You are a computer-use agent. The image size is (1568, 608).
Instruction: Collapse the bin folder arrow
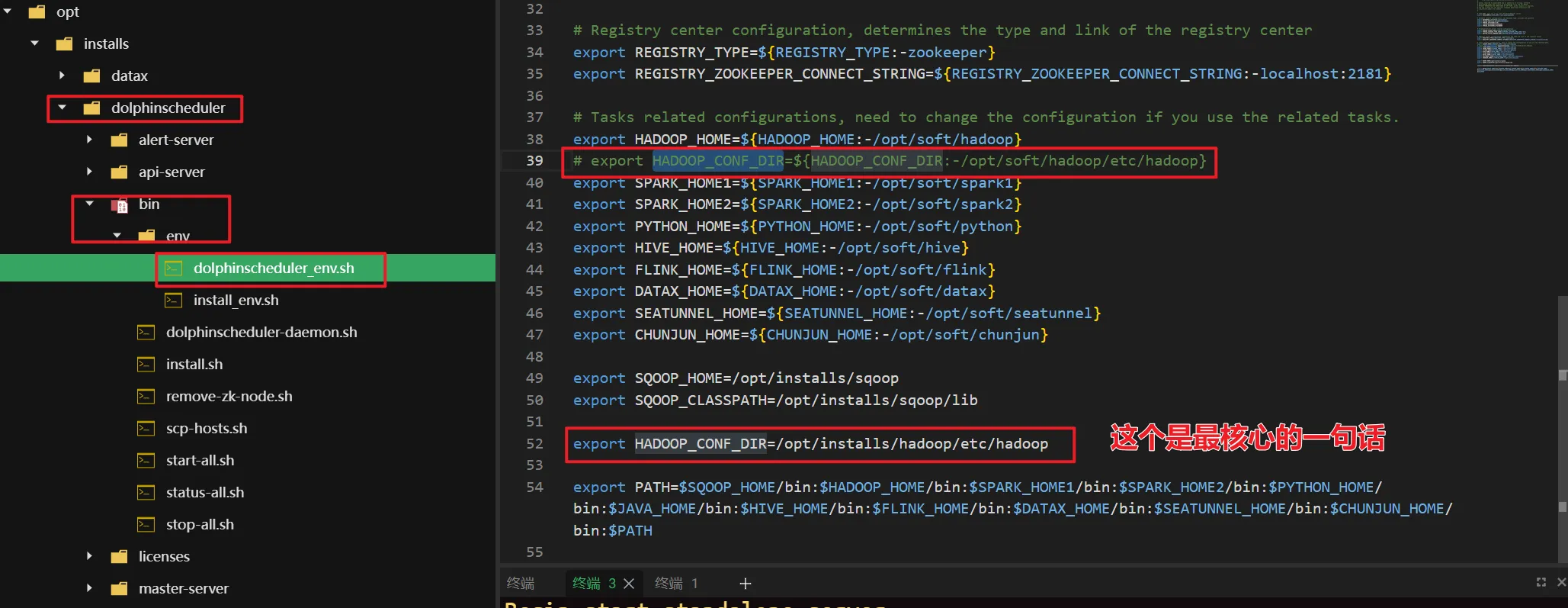90,204
